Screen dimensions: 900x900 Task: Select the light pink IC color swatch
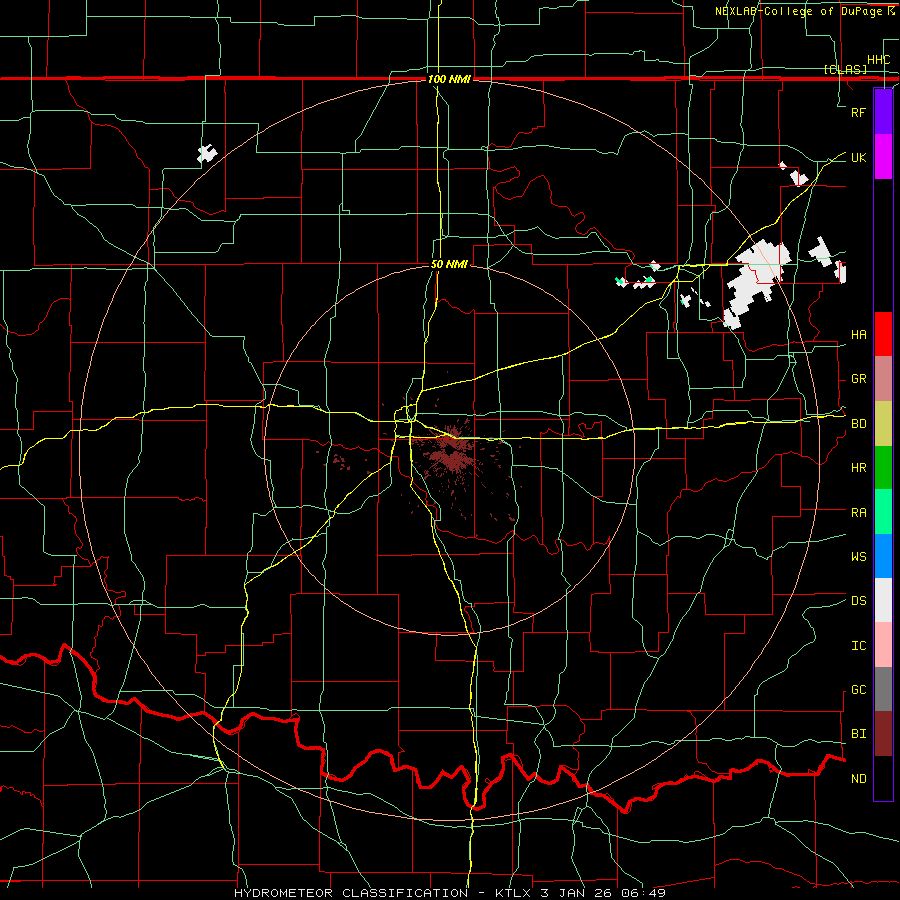(883, 645)
